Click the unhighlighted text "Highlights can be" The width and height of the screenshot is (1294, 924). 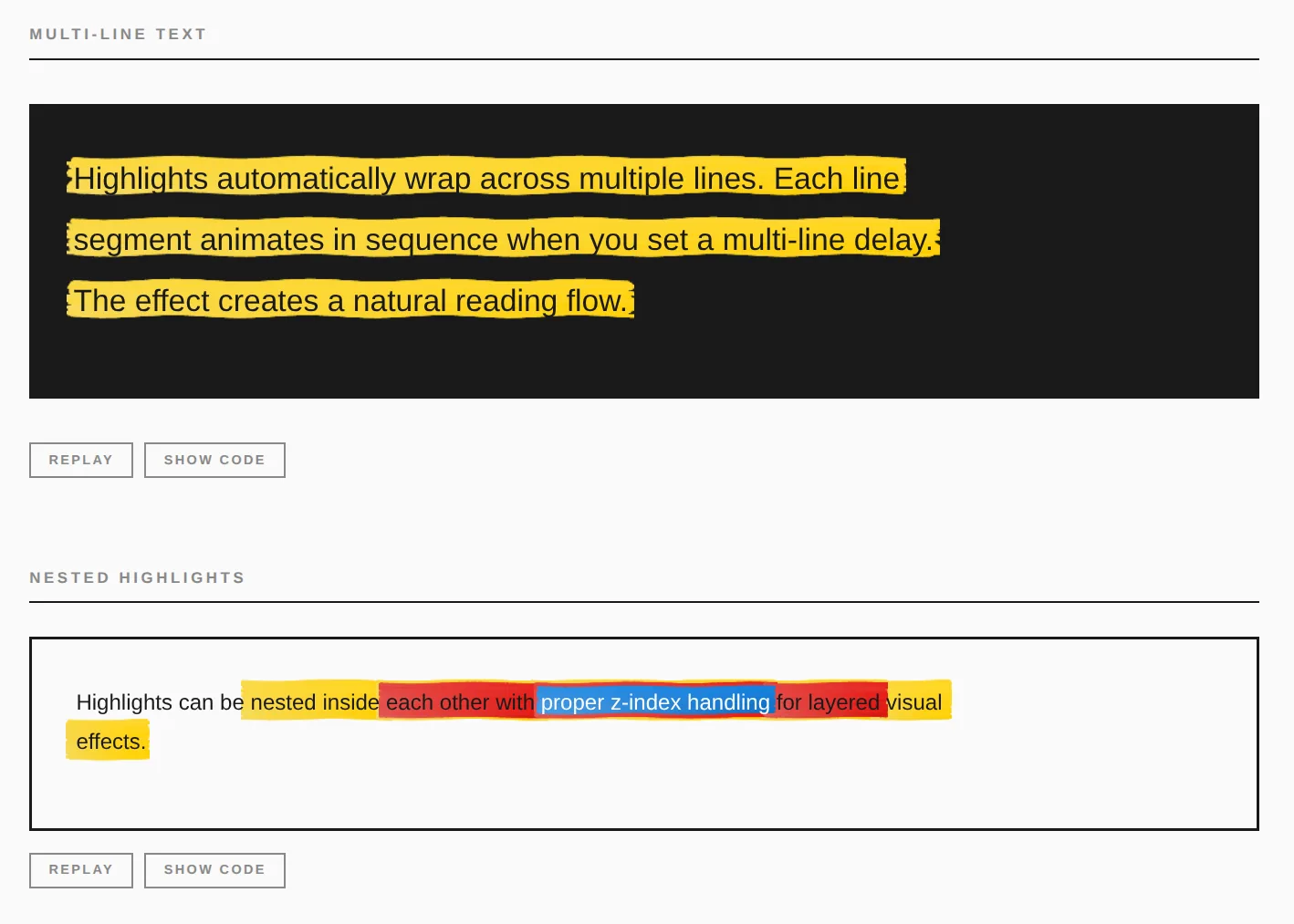pos(159,702)
